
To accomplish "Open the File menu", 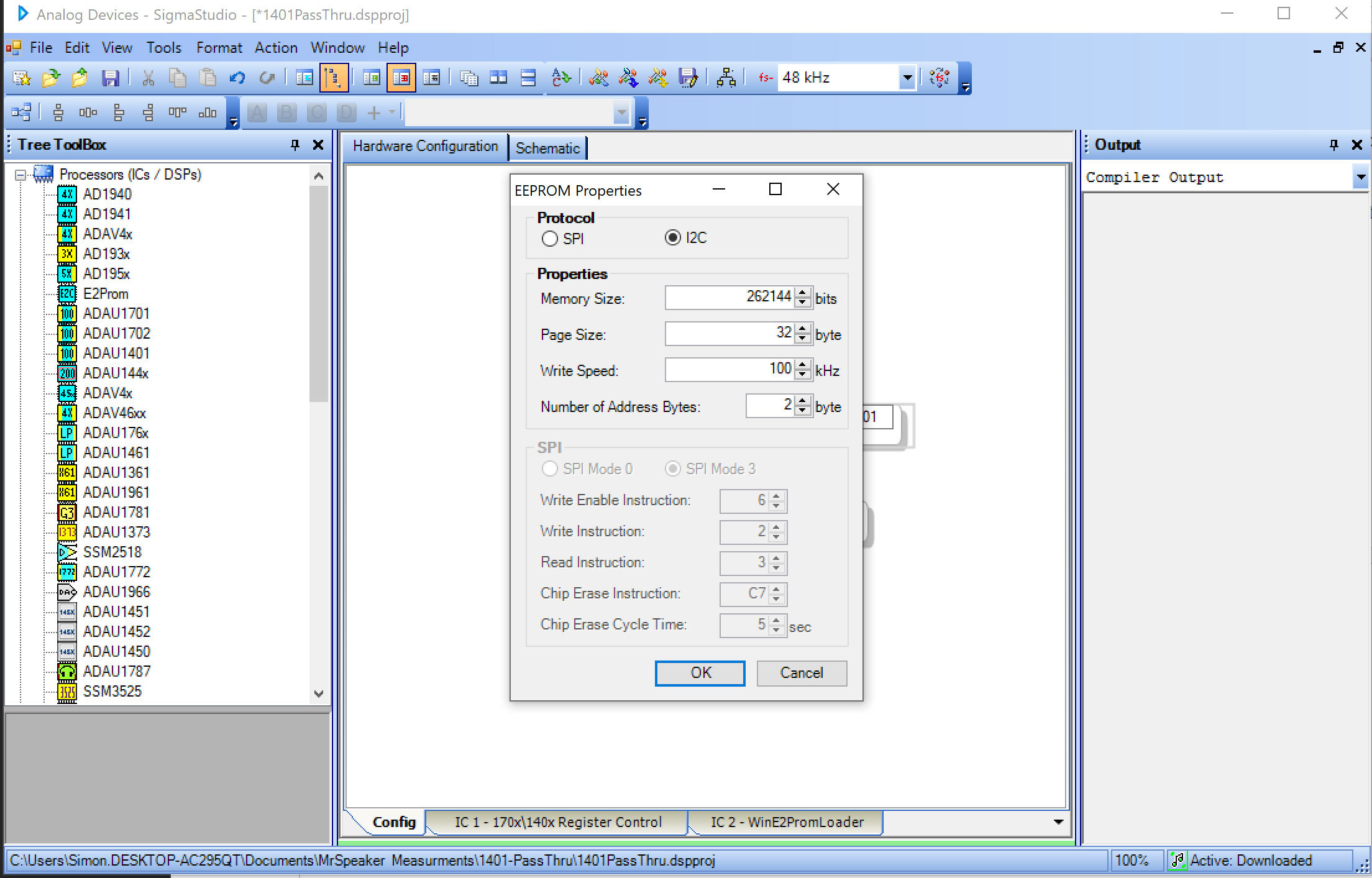I will (x=41, y=48).
